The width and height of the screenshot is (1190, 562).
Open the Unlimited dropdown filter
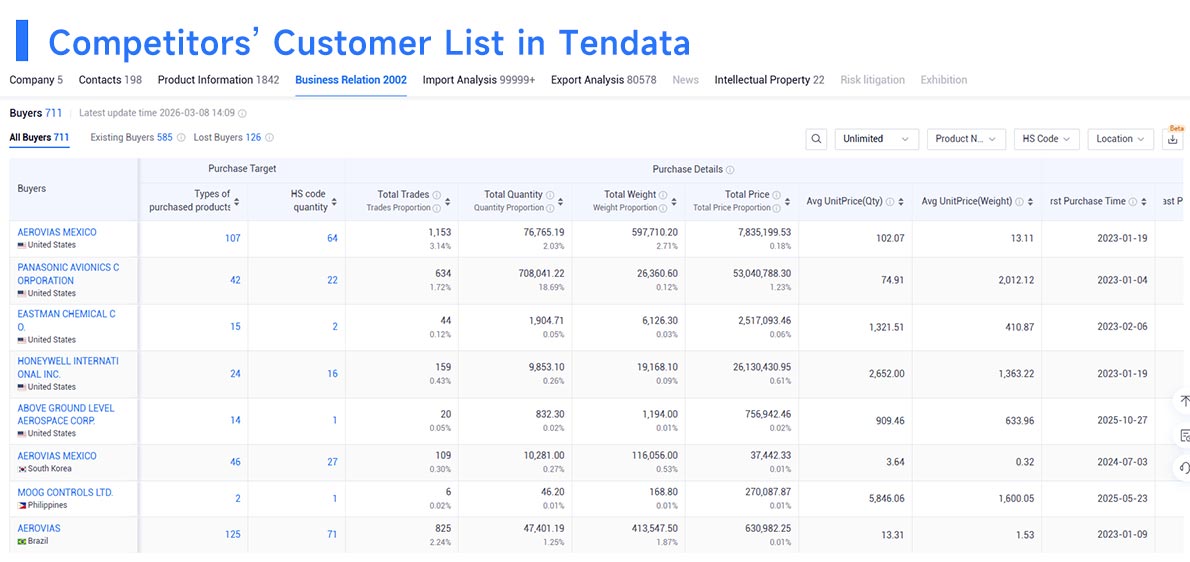(x=877, y=139)
